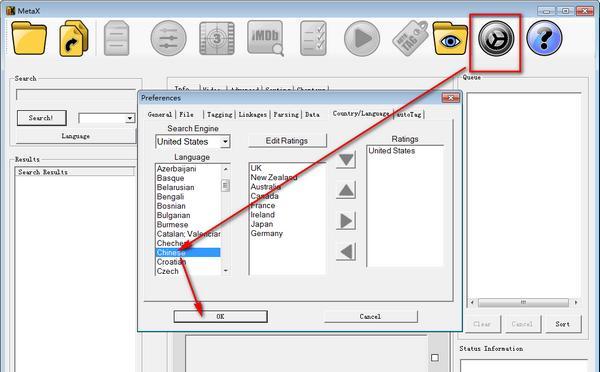Open the preferences wheel icon
600x372 pixels.
pyautogui.click(x=496, y=38)
